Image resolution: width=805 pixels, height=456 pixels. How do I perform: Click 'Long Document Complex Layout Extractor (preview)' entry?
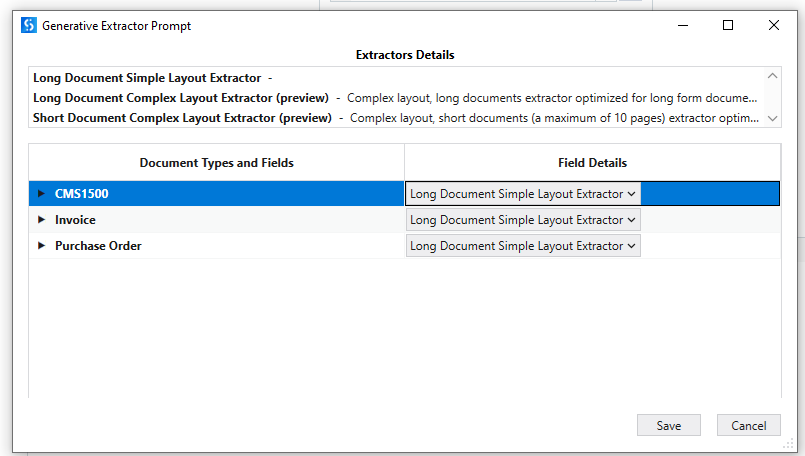click(x=181, y=98)
